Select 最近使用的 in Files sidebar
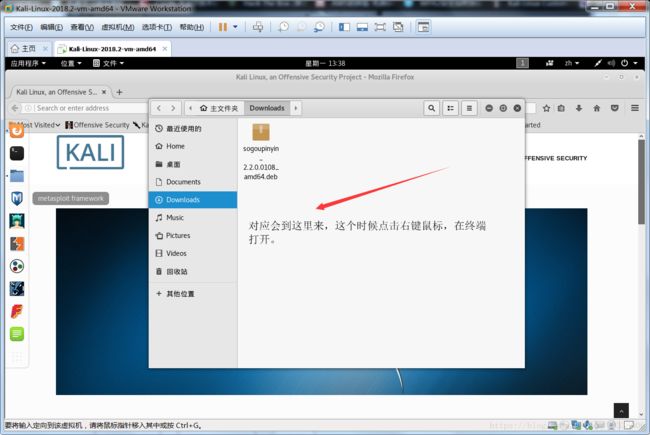This screenshot has height=435, width=650. click(193, 129)
